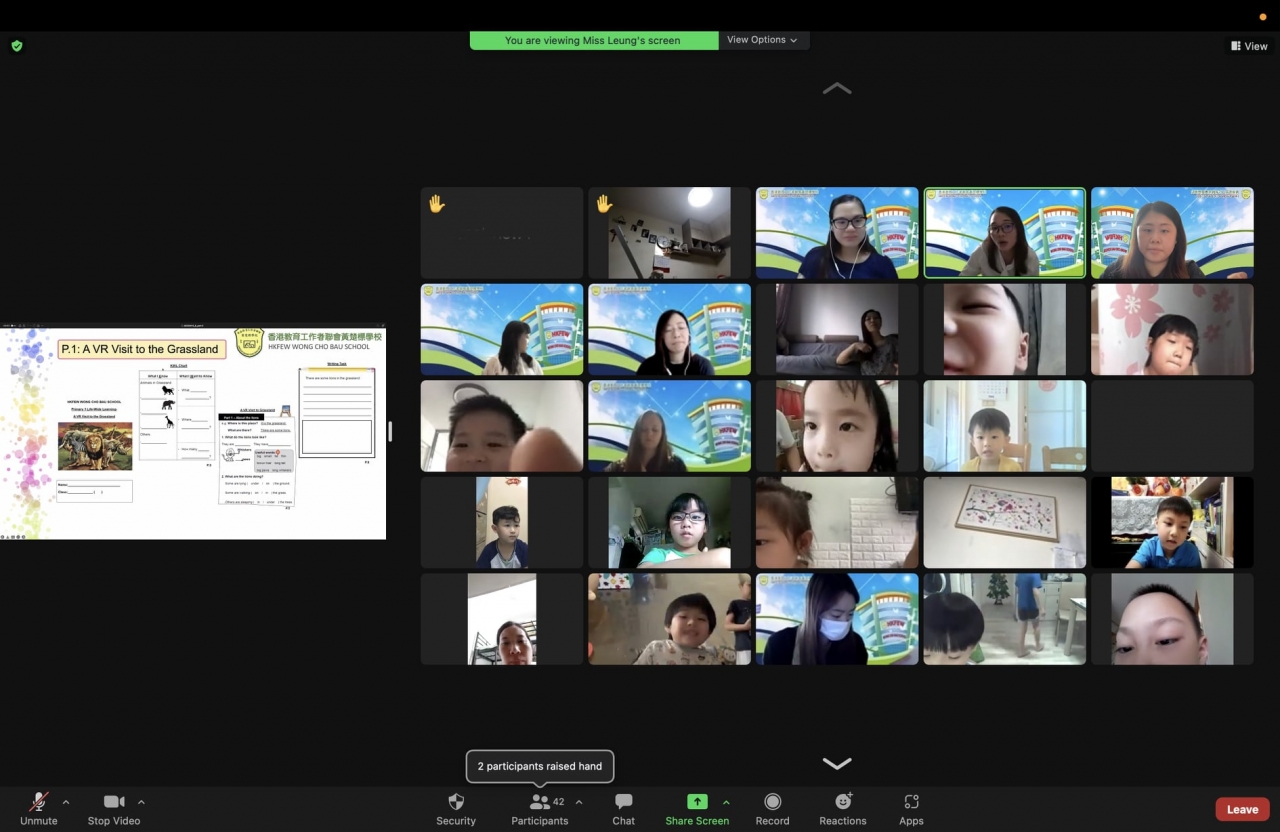Image resolution: width=1280 pixels, height=832 pixels.
Task: Open the Apps panel
Action: click(x=911, y=802)
